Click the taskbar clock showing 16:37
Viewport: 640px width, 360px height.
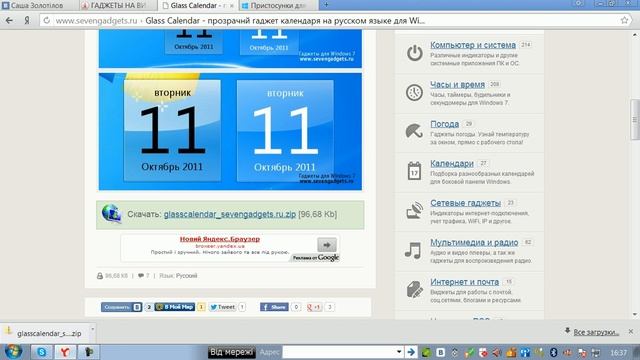tap(619, 352)
